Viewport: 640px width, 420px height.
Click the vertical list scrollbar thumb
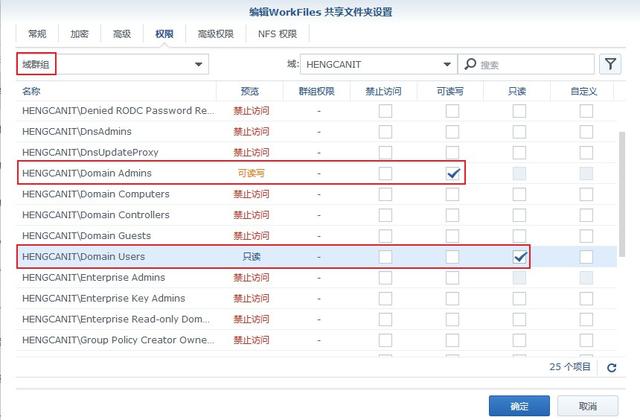622,194
